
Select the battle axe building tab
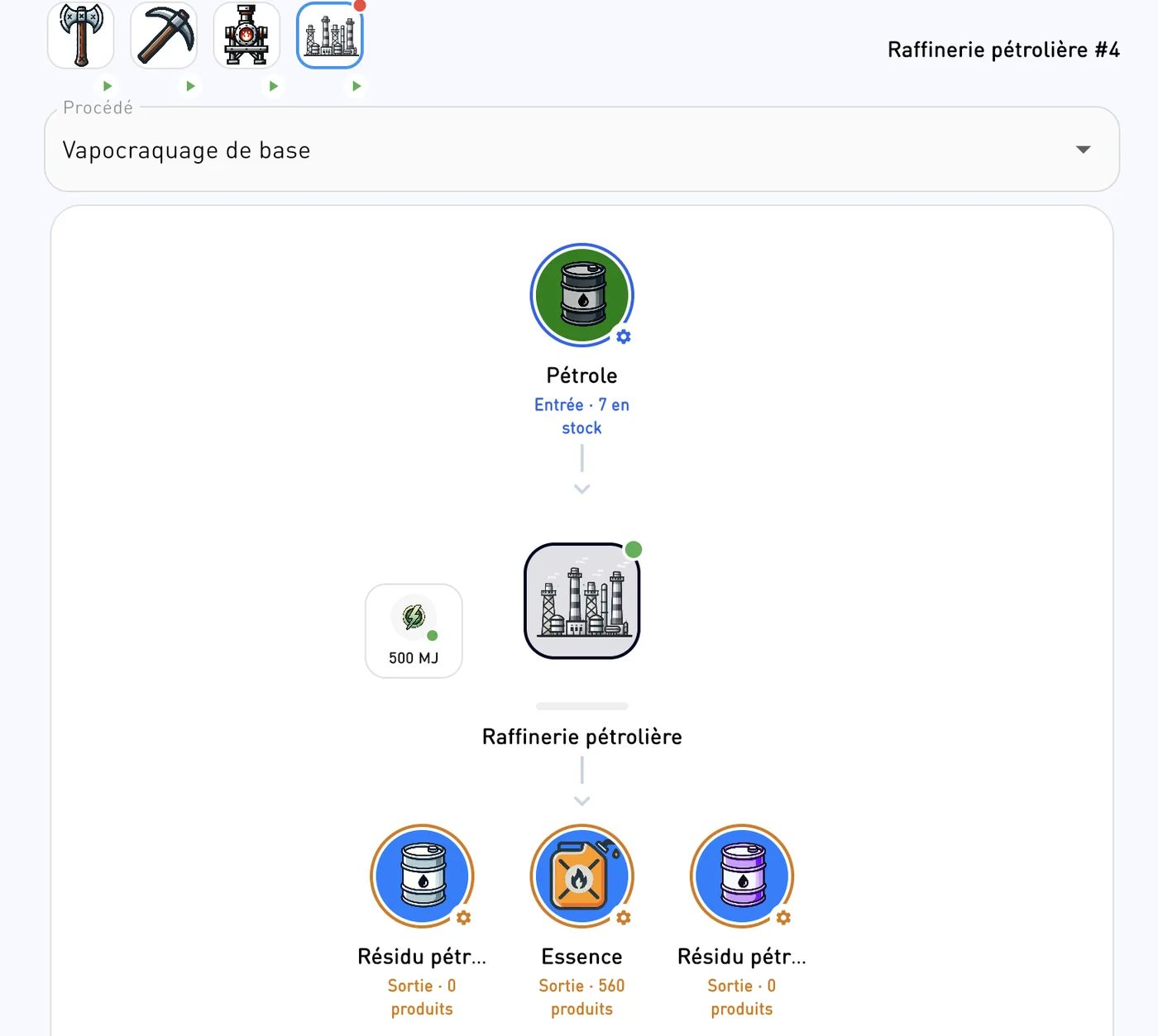pyautogui.click(x=81, y=36)
